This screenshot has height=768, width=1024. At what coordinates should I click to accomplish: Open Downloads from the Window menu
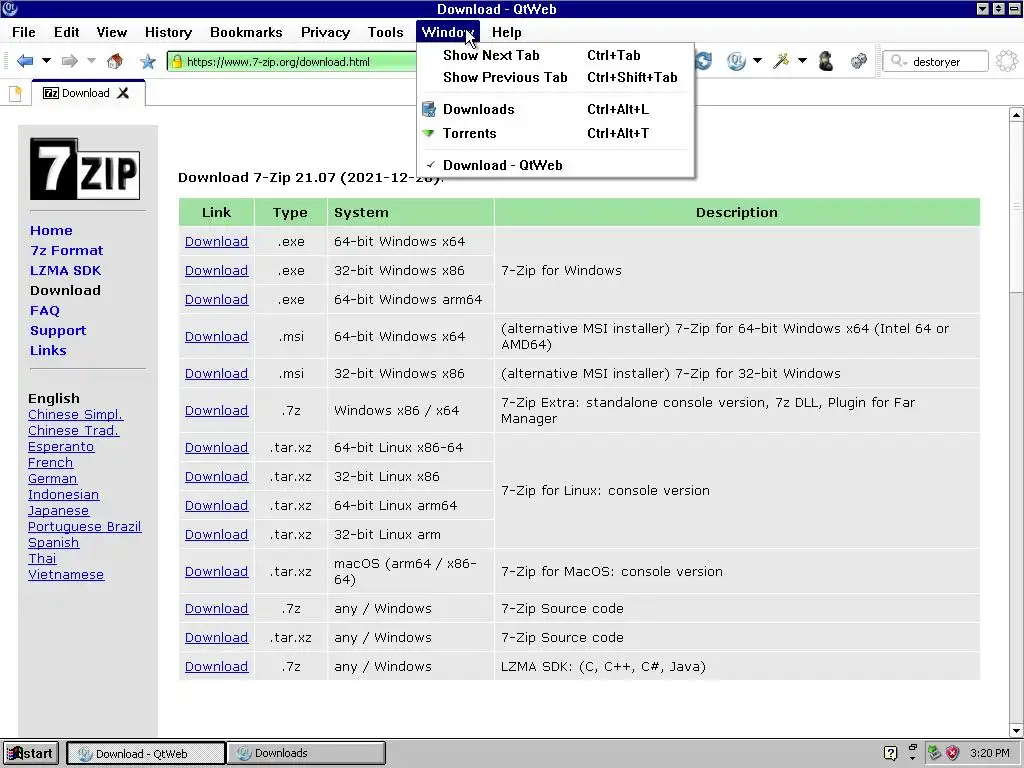click(x=555, y=109)
